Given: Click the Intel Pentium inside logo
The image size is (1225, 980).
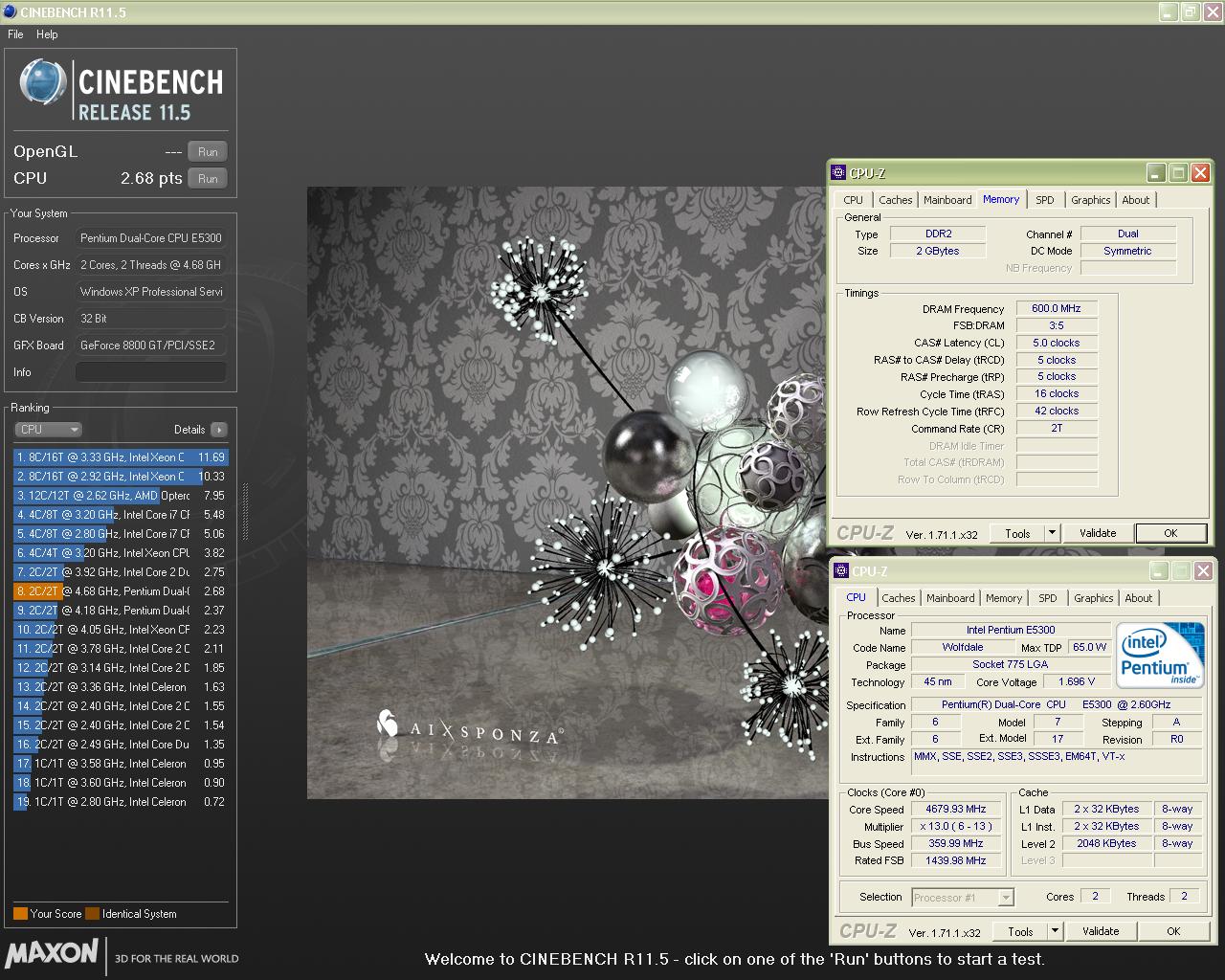Looking at the screenshot, I should [x=1160, y=656].
